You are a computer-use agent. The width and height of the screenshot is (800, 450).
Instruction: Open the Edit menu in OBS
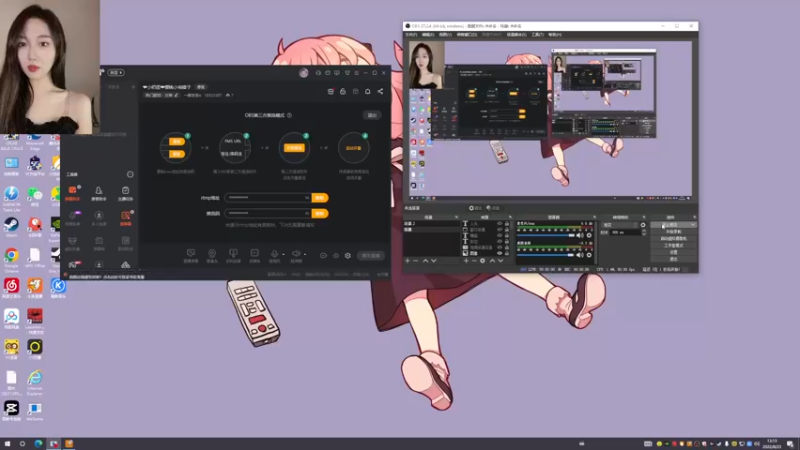click(x=428, y=35)
